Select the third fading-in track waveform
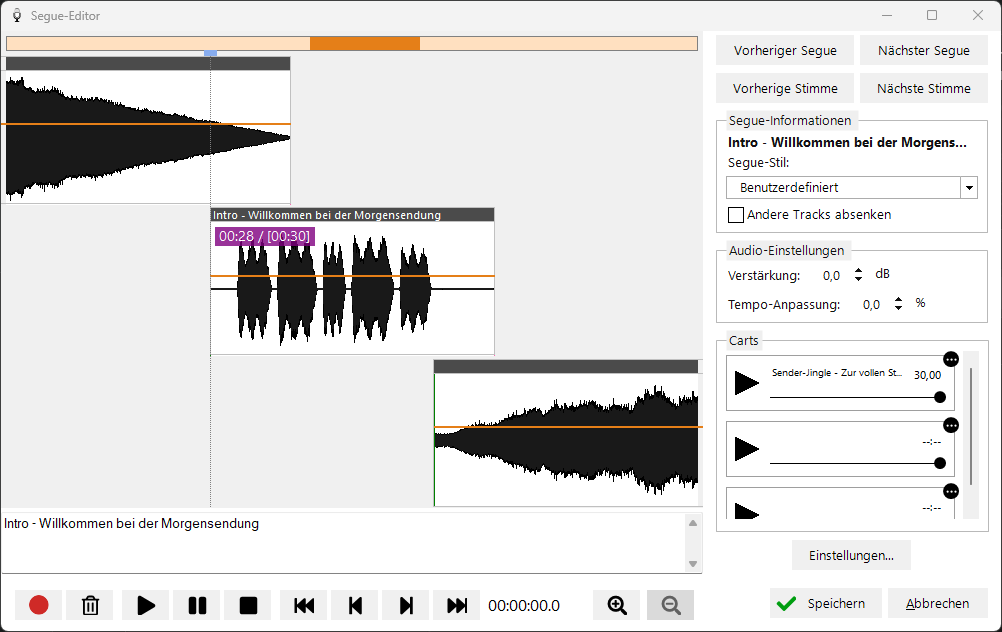The width and height of the screenshot is (1002, 632). (566, 440)
